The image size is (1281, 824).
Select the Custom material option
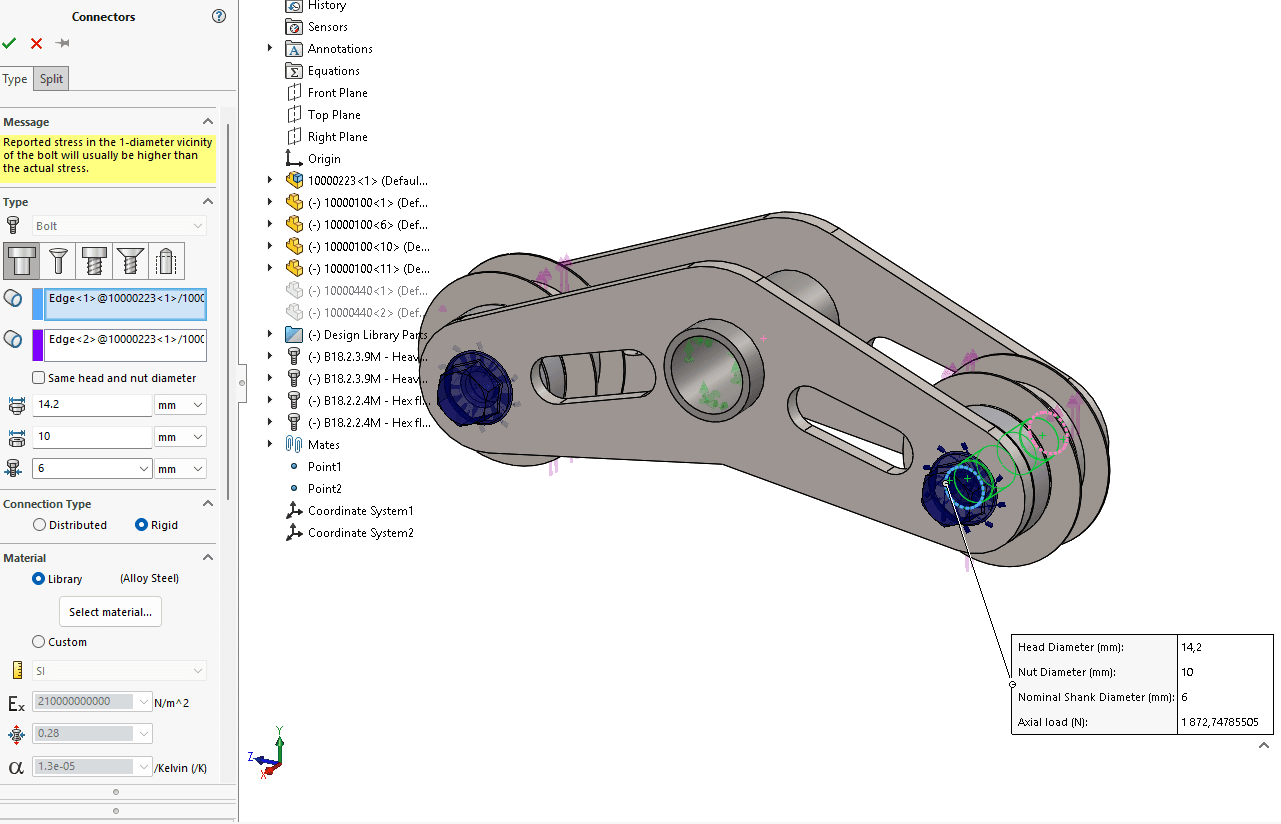[x=39, y=642]
